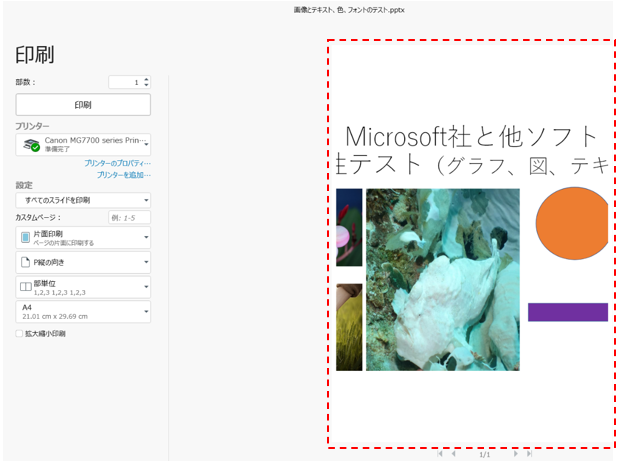The image size is (629, 466).
Task: Go to next preview page arrow
Action: [x=516, y=454]
